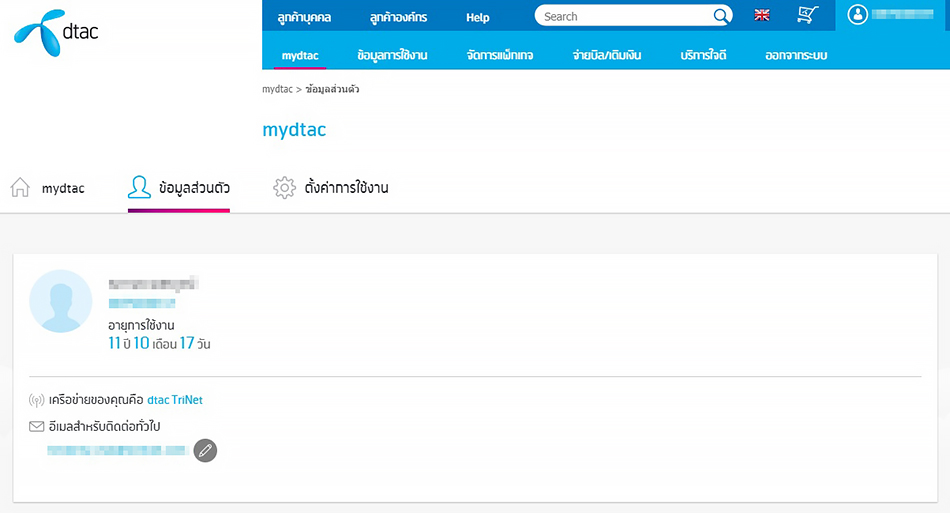The image size is (950, 513).
Task: Click the network signal icon
Action: 36,400
